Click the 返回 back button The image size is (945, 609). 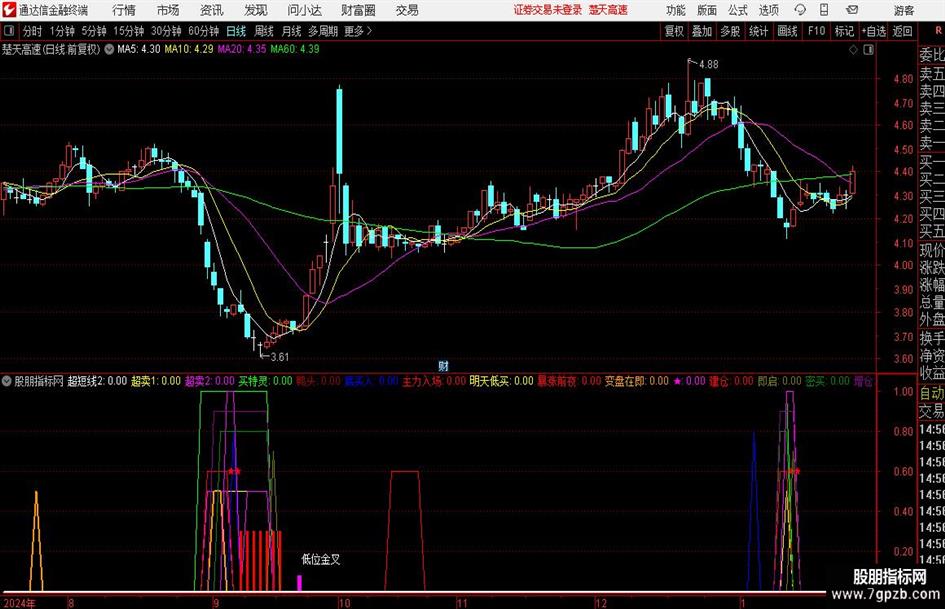902,31
